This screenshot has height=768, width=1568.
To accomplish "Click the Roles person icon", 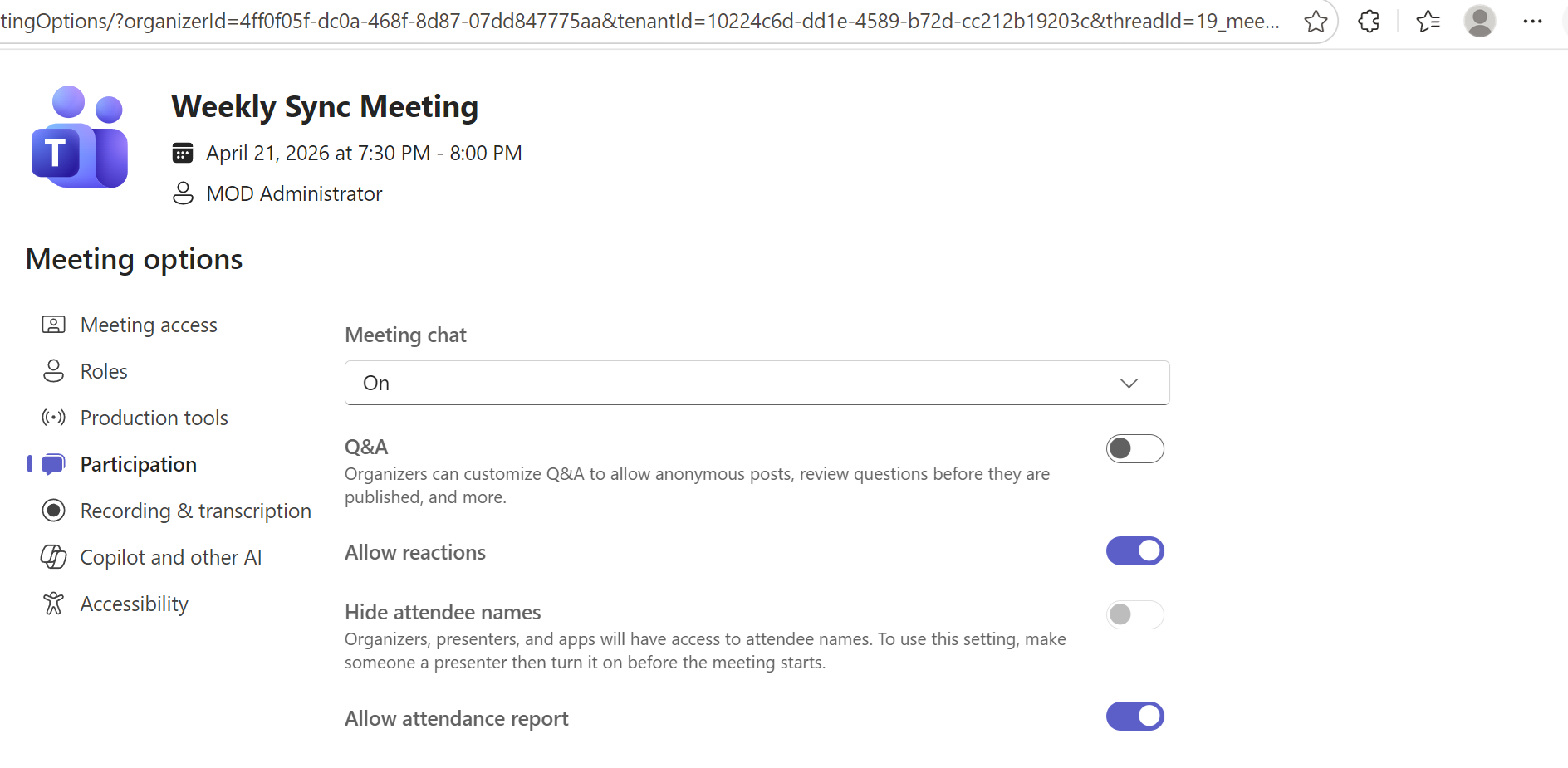I will click(x=53, y=371).
